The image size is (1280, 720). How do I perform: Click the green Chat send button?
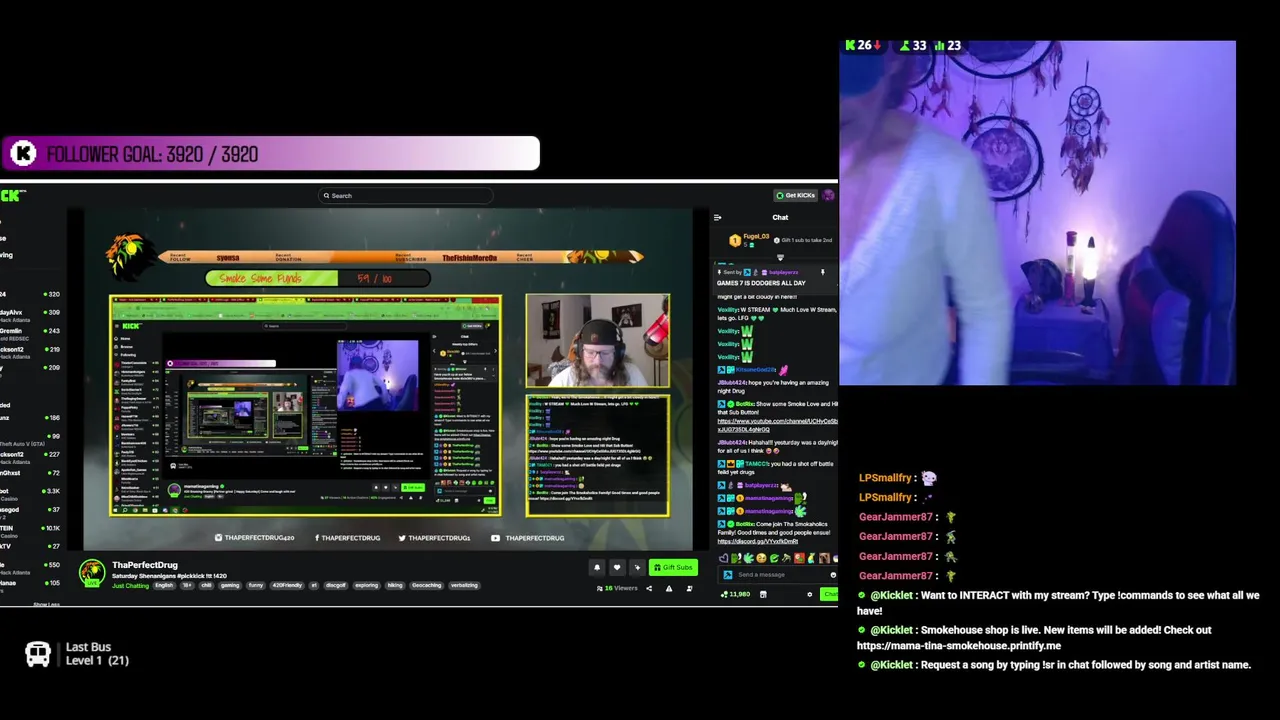829,594
